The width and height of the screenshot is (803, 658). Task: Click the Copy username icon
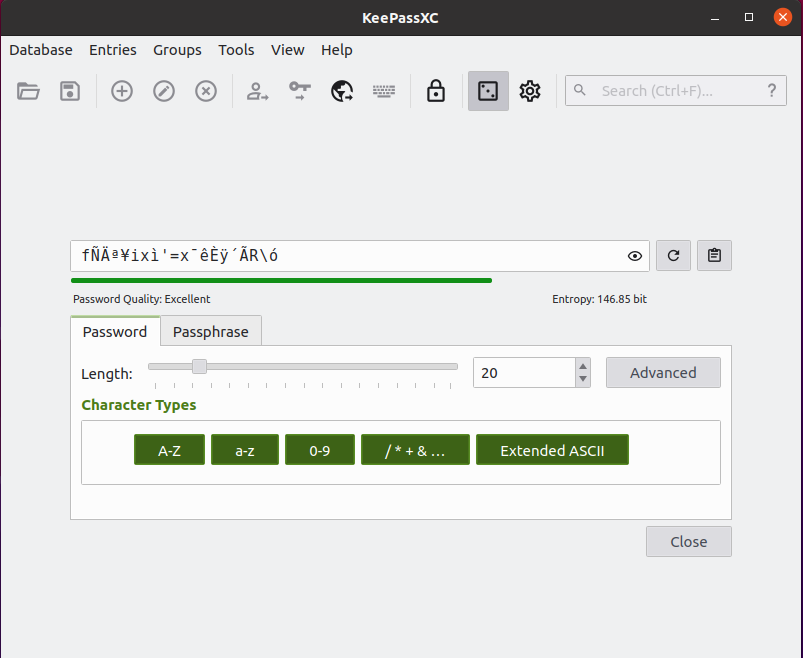[x=258, y=91]
